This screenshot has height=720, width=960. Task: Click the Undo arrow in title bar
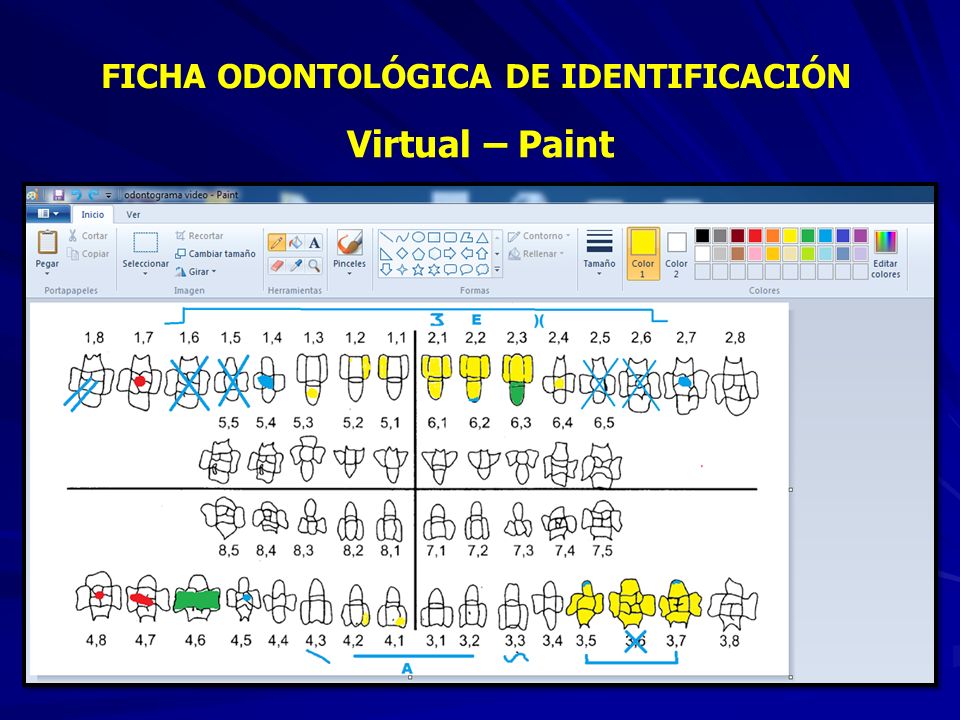point(77,195)
